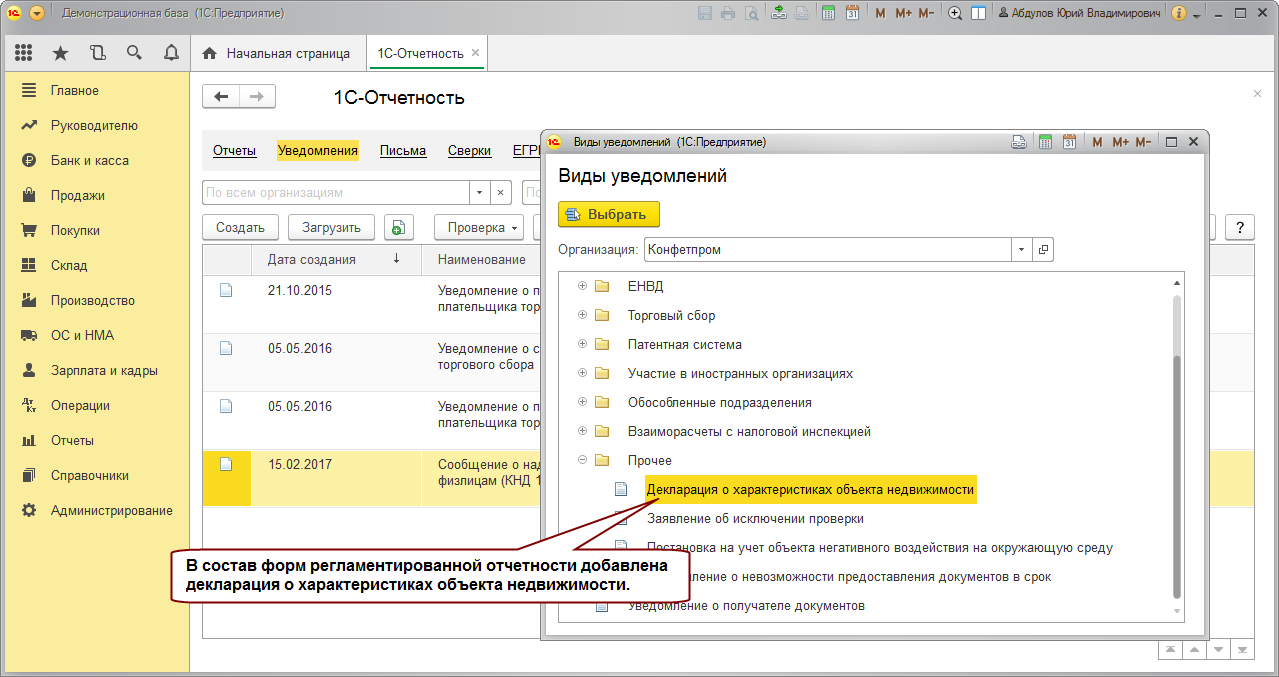The height and width of the screenshot is (677, 1279).
Task: Open the favorites star icon
Action: pos(60,53)
